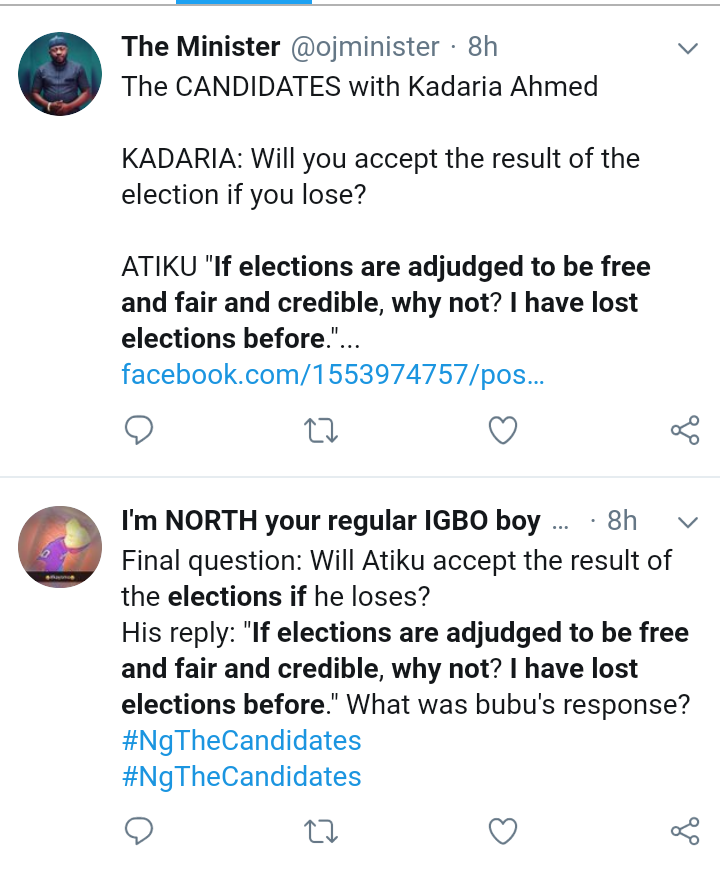Open second #NgTheCandidates hashtag
Screen dimensions: 720x872
click(241, 777)
